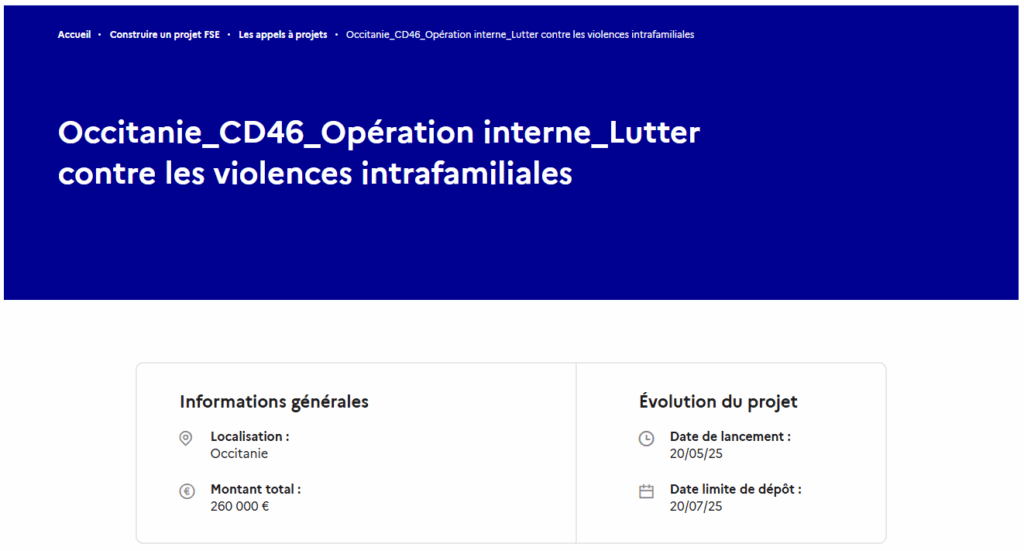This screenshot has height=551, width=1024.
Task: Click the current page breadcrumb entry
Action: [520, 34]
